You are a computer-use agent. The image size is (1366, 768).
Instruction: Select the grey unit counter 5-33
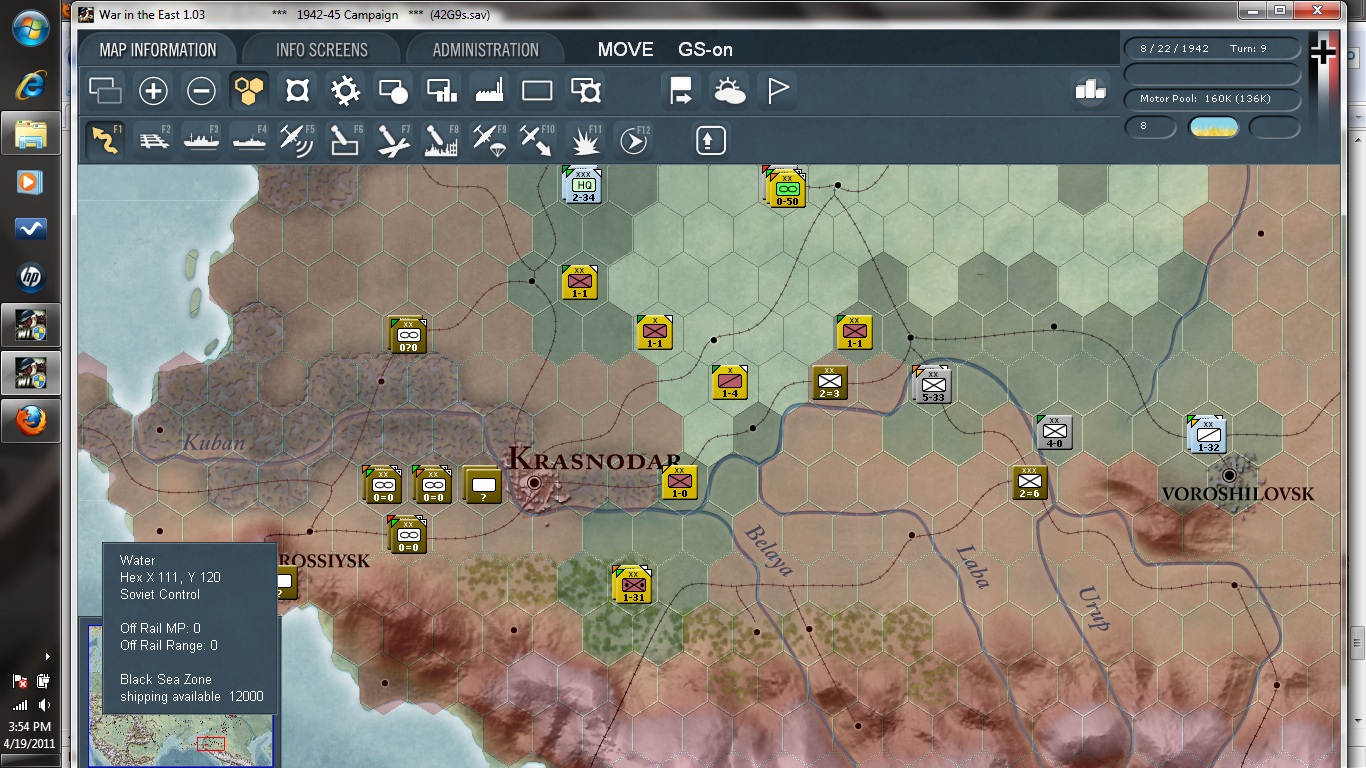(931, 385)
